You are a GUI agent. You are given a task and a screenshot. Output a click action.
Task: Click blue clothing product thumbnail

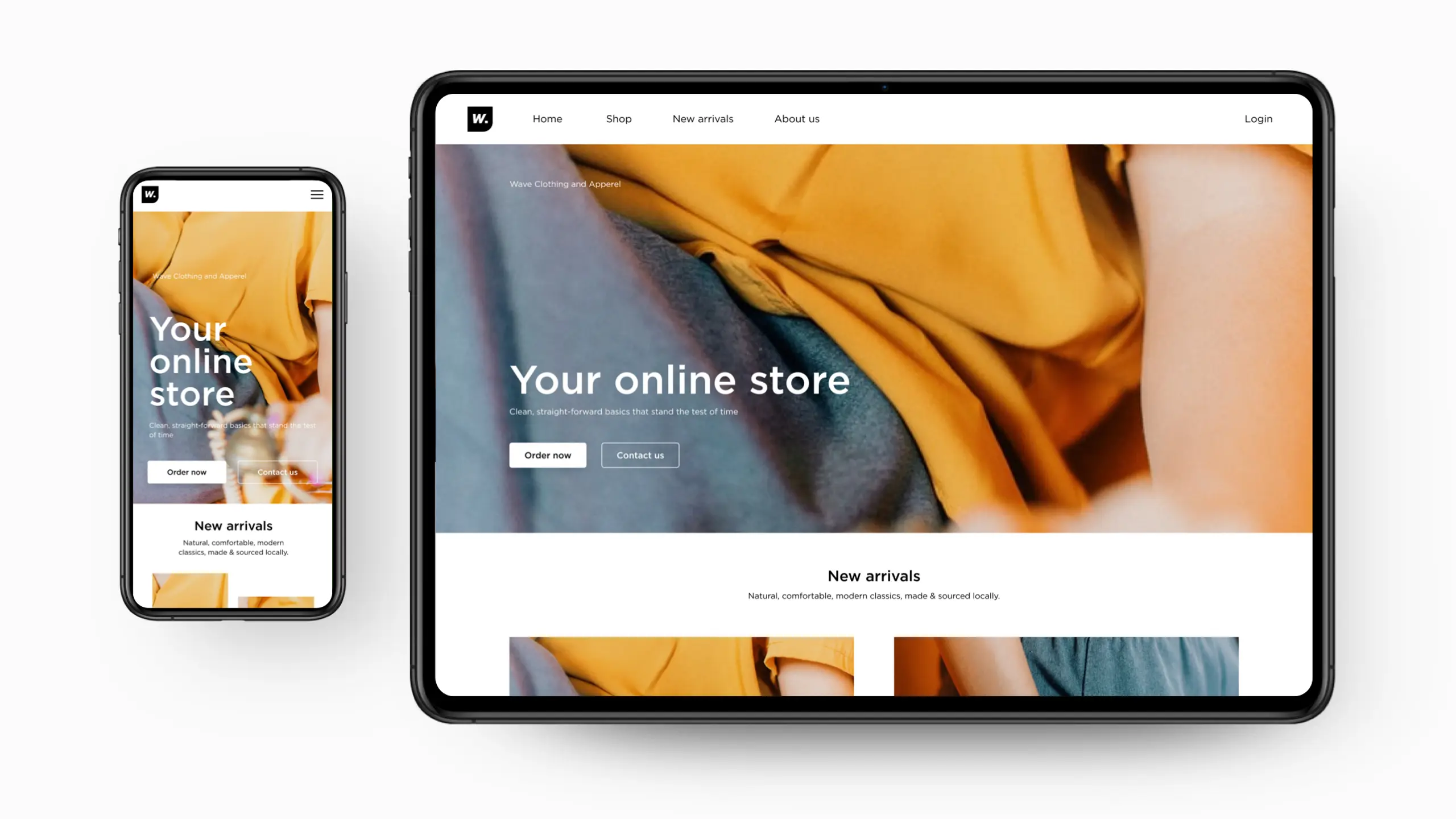(1066, 665)
